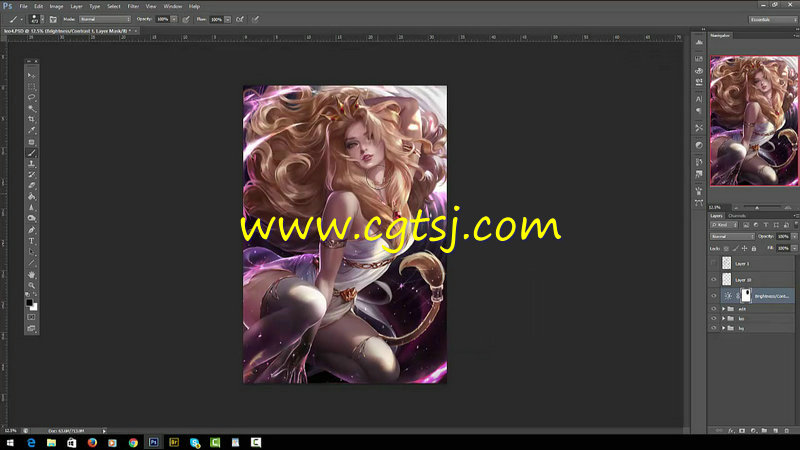Open layer filter Kind dropdown
Image resolution: width=800 pixels, height=450 pixels.
point(724,225)
